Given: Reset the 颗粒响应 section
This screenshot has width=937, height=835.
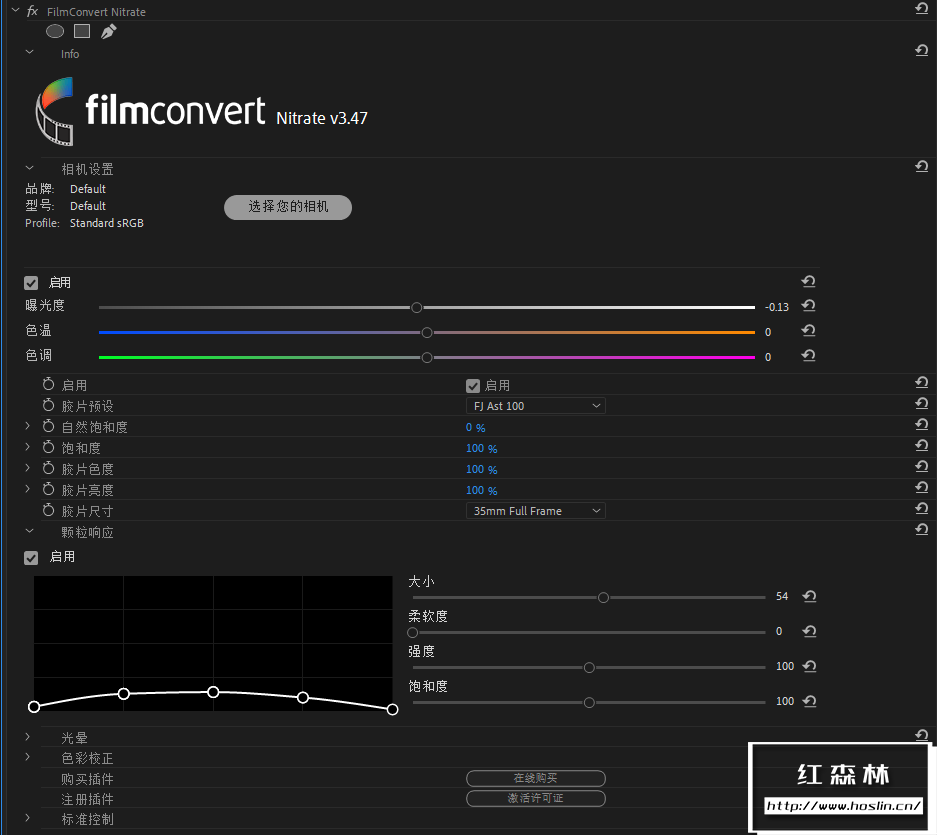Looking at the screenshot, I should click(x=921, y=530).
